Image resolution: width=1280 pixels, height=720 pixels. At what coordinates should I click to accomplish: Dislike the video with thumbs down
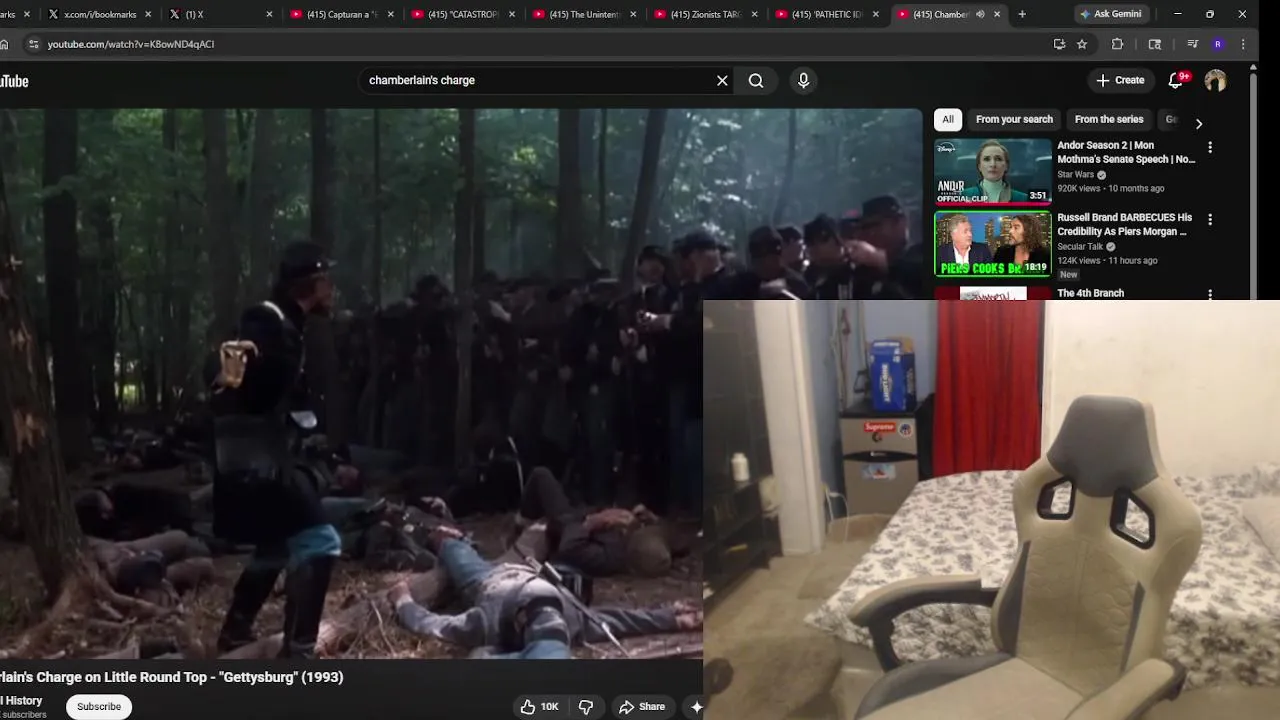[586, 707]
